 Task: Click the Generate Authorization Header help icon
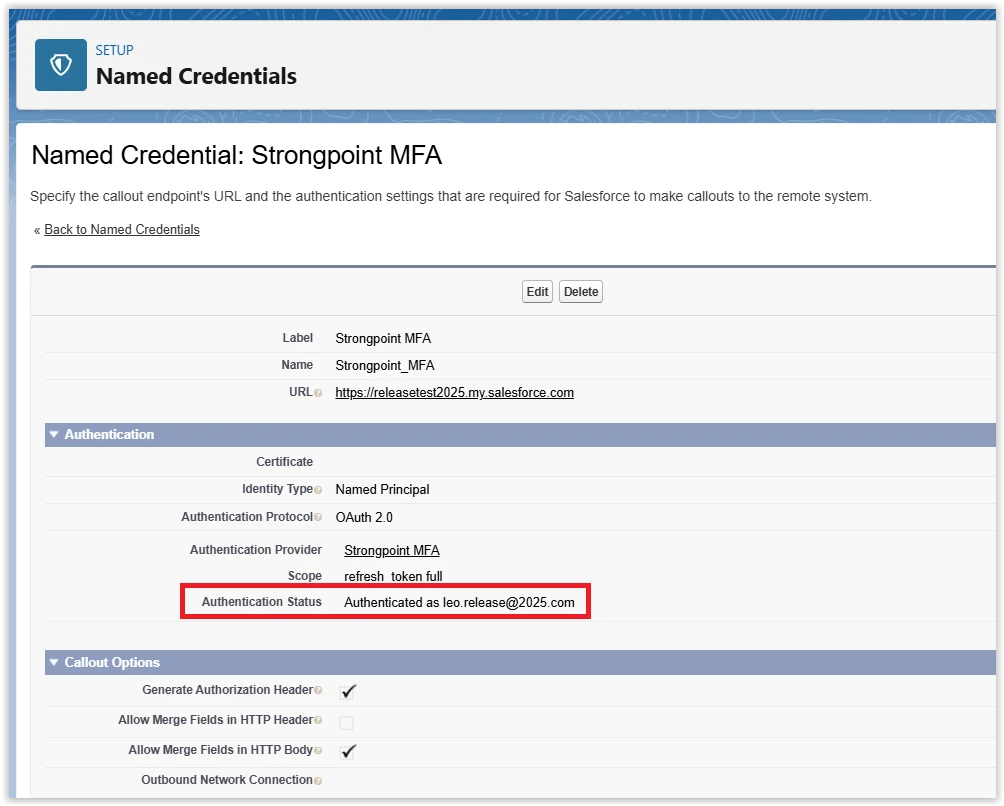[320, 690]
